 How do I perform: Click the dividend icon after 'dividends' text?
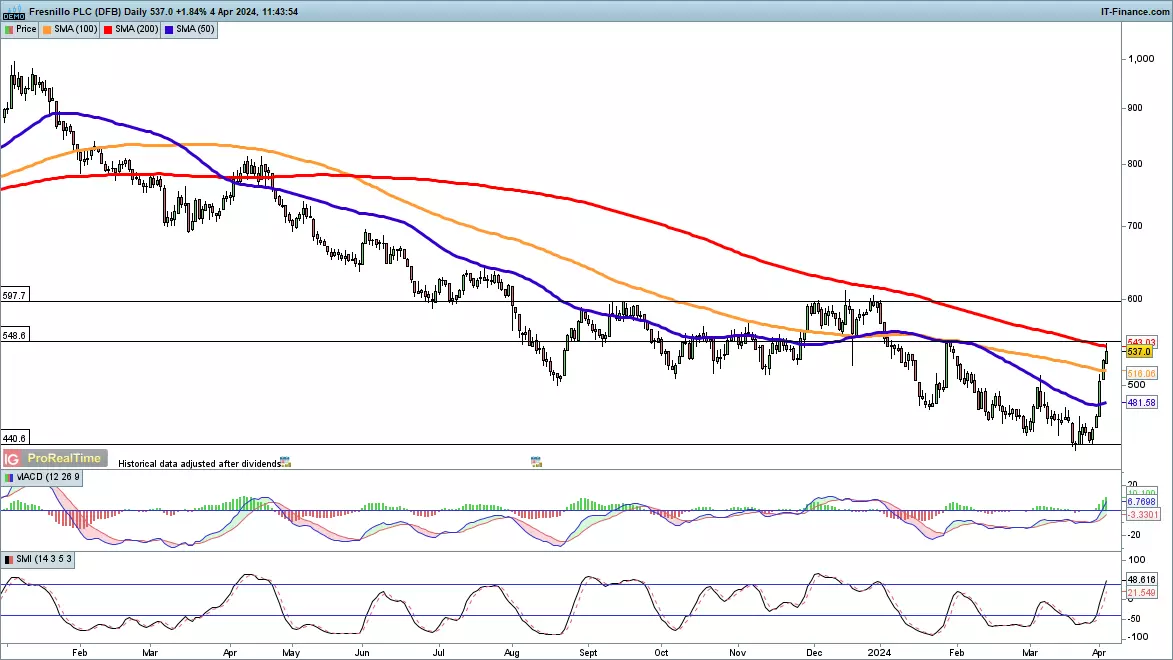coord(285,462)
